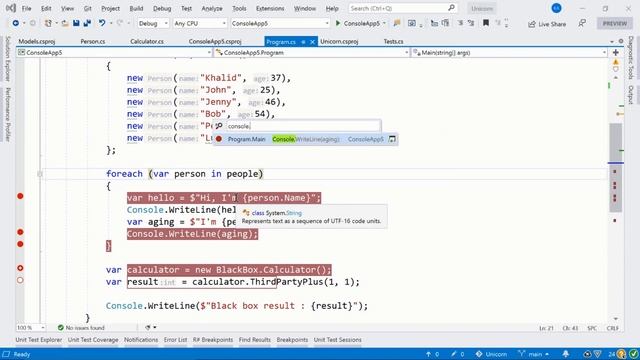This screenshot has width=640, height=360.
Task: Expand the open tabs overflow arrow
Action: (612, 42)
